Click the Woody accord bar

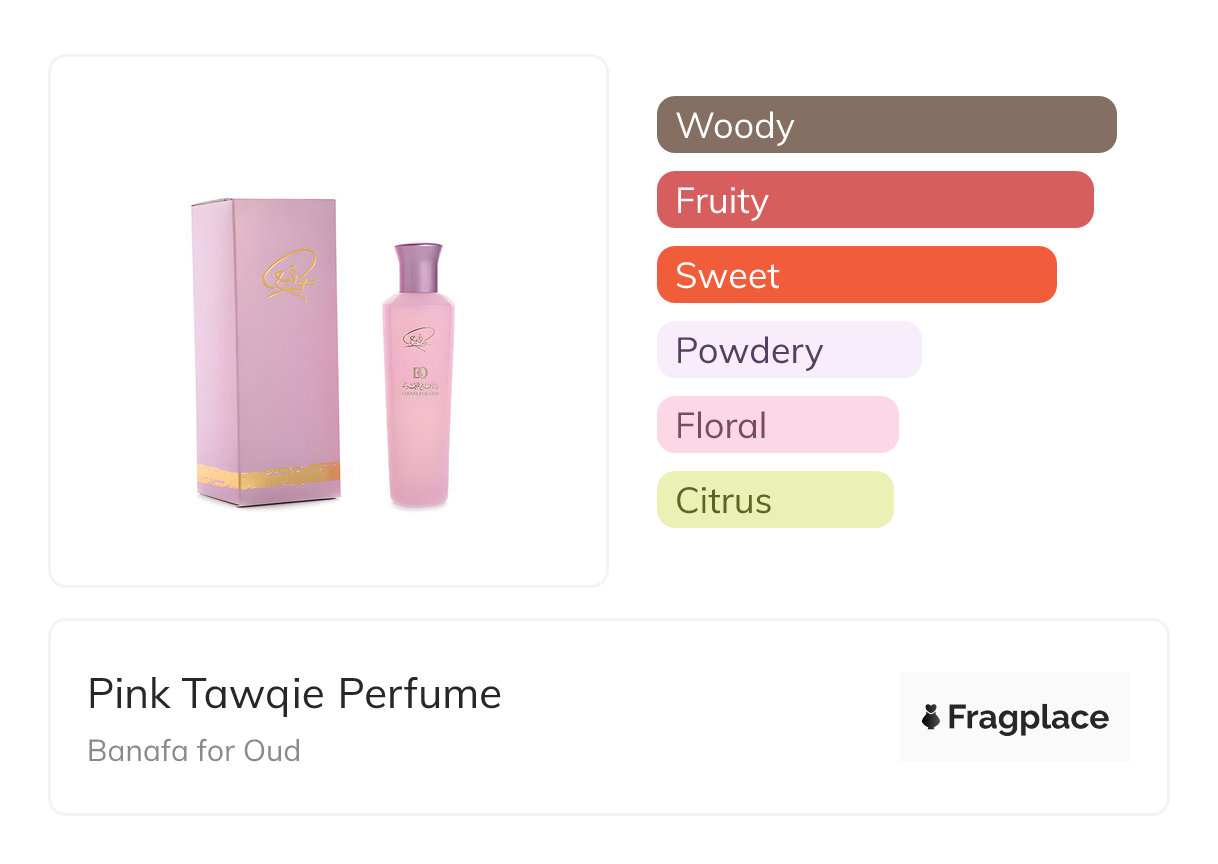pyautogui.click(x=886, y=125)
